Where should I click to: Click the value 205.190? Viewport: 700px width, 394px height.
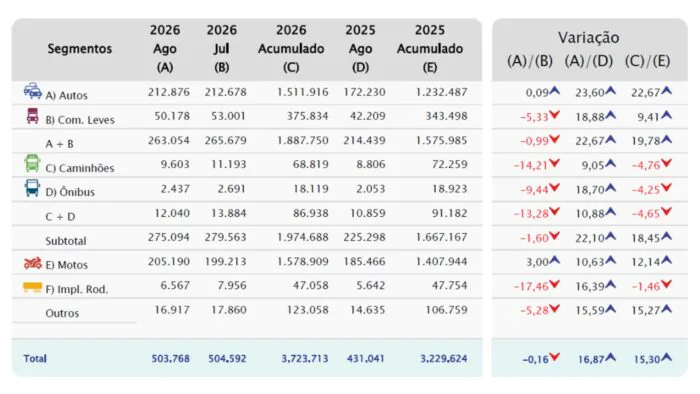[169, 261]
